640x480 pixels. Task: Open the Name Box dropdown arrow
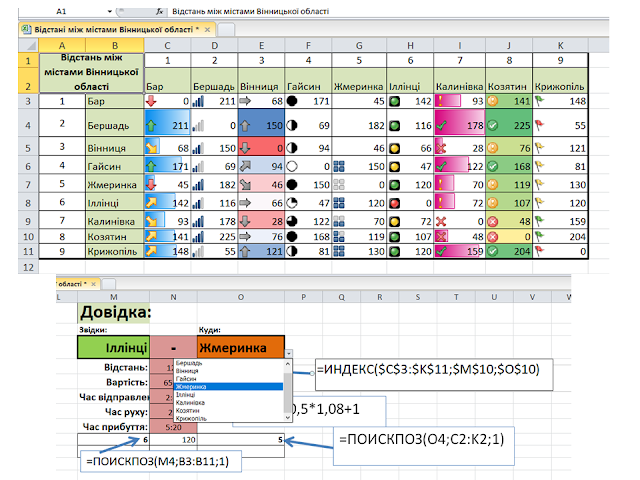pos(109,11)
